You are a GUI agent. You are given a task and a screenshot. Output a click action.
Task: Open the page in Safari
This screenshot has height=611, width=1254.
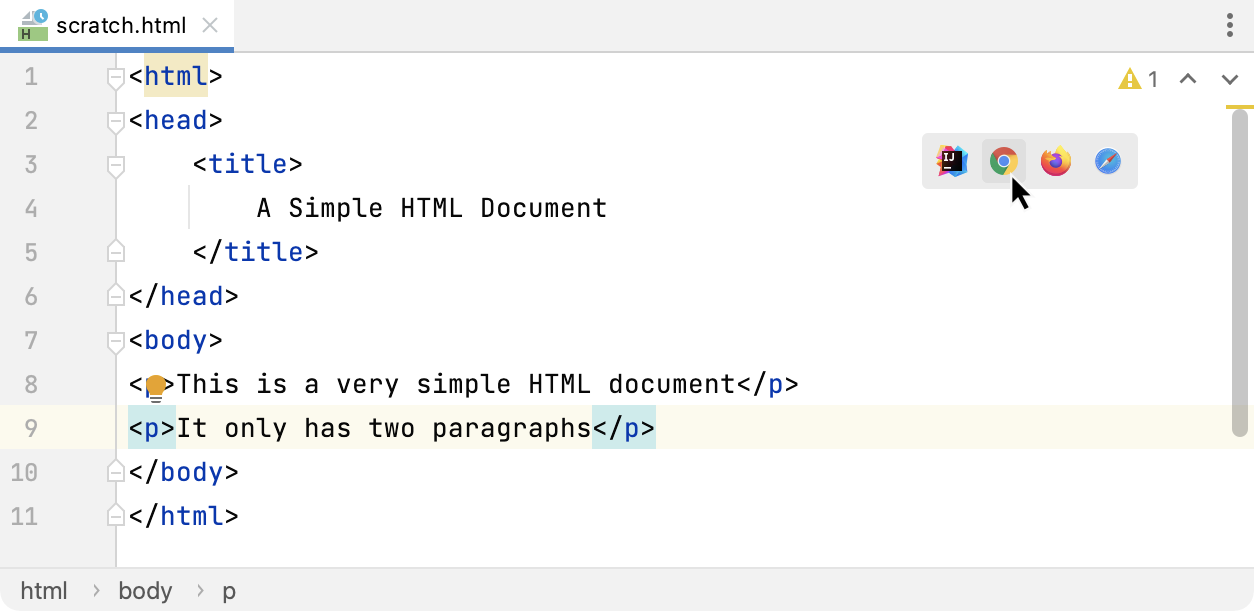[1107, 161]
